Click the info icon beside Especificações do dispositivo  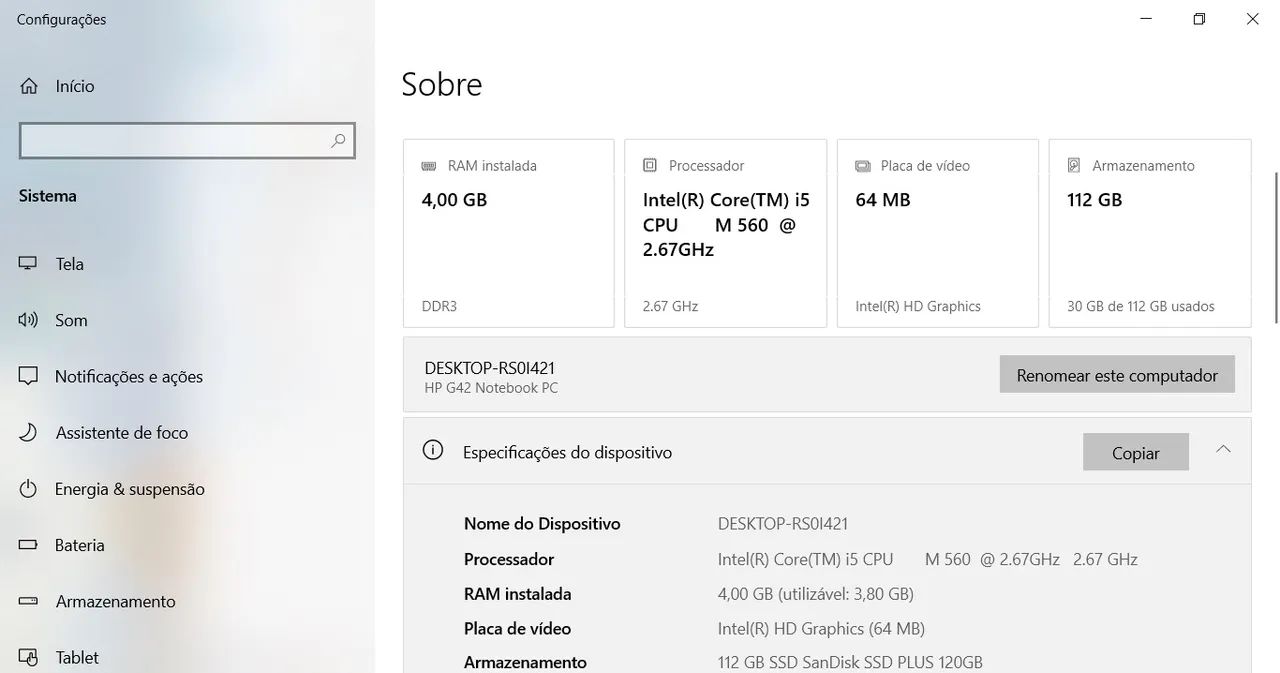click(x=433, y=450)
